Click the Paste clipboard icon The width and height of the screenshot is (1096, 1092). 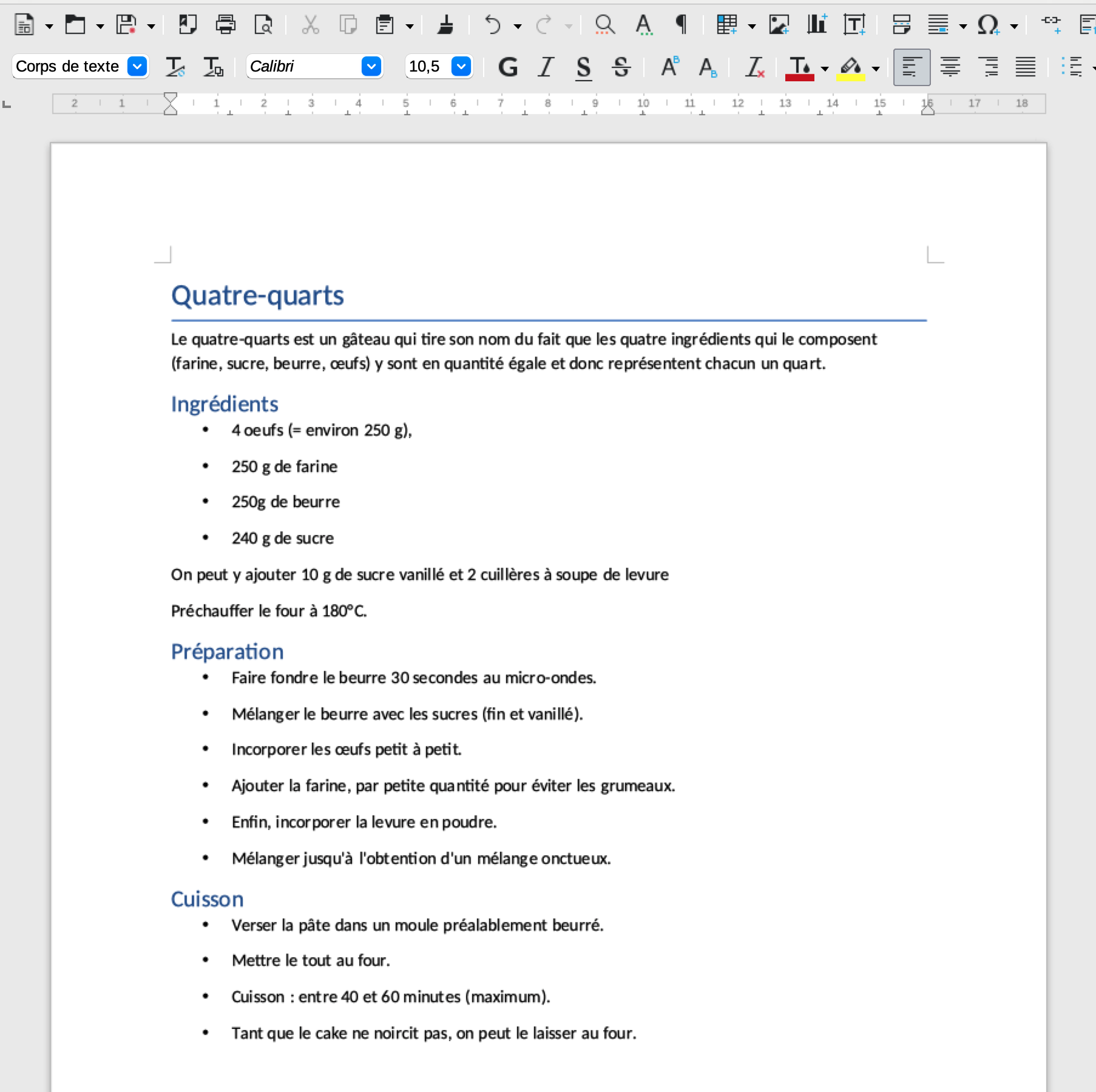point(385,25)
